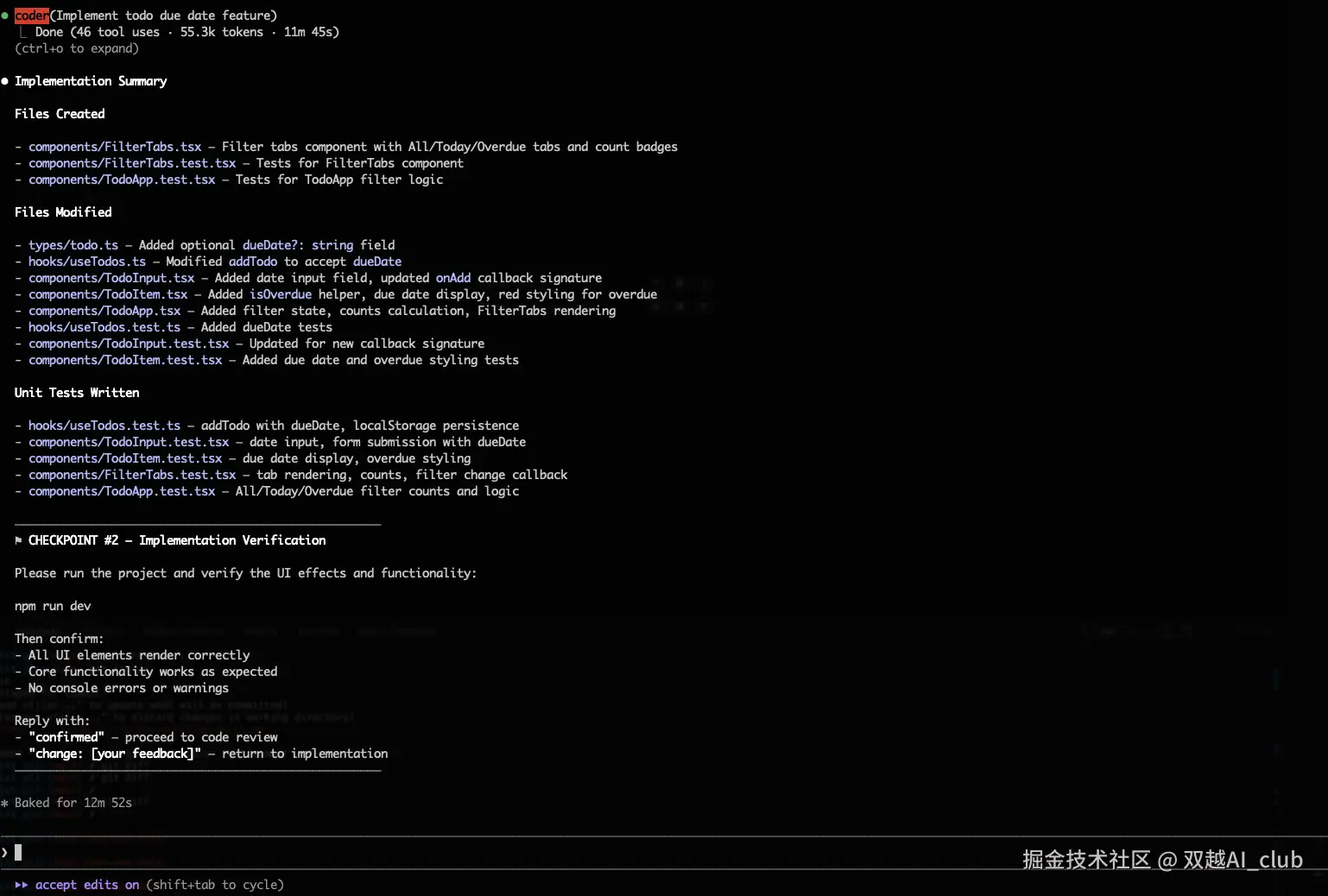Screen dimensions: 1328x896
Task: Click 'No console errors or warnings' line
Action: (x=129, y=688)
